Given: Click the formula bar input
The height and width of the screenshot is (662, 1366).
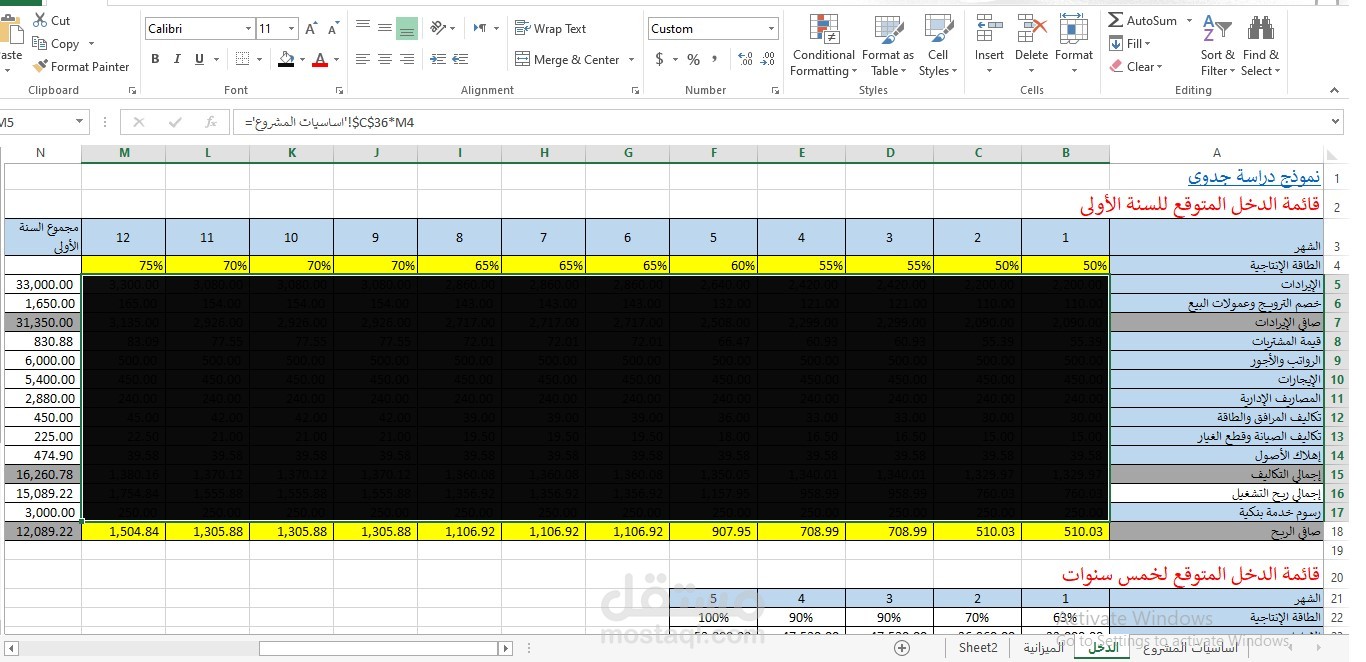Looking at the screenshot, I should coord(780,122).
